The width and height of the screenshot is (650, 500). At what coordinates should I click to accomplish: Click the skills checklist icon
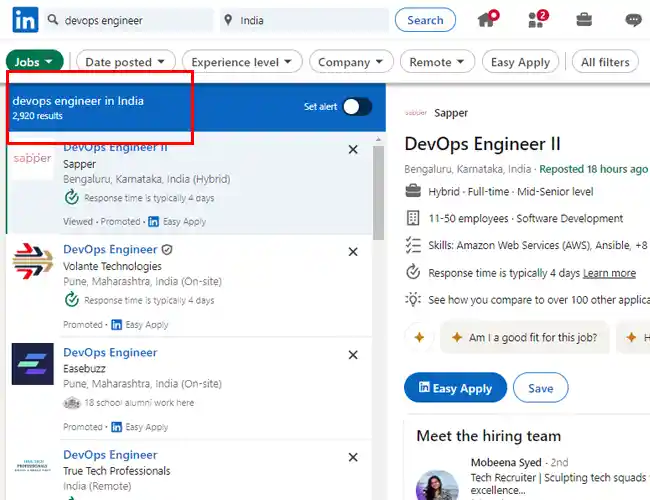click(x=413, y=245)
